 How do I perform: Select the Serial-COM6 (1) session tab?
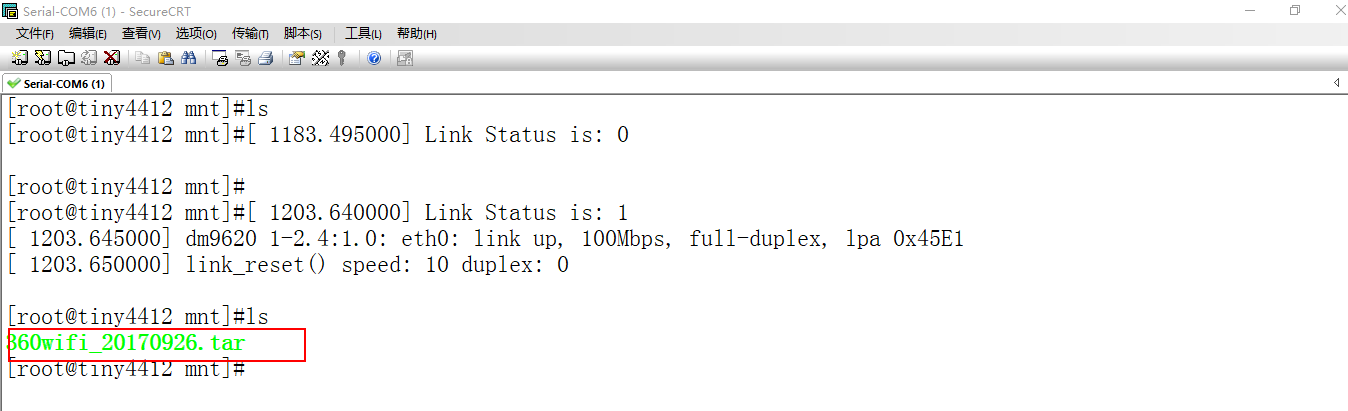tap(58, 83)
